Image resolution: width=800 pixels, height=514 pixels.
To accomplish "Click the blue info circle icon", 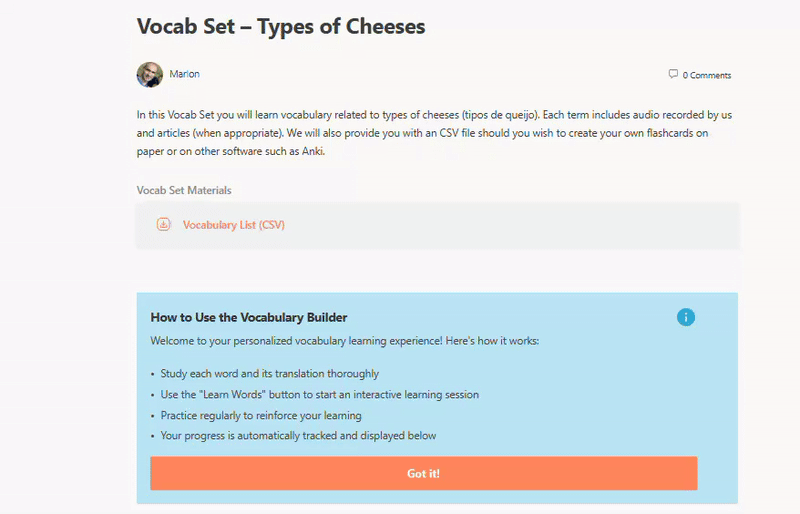I will (685, 317).
